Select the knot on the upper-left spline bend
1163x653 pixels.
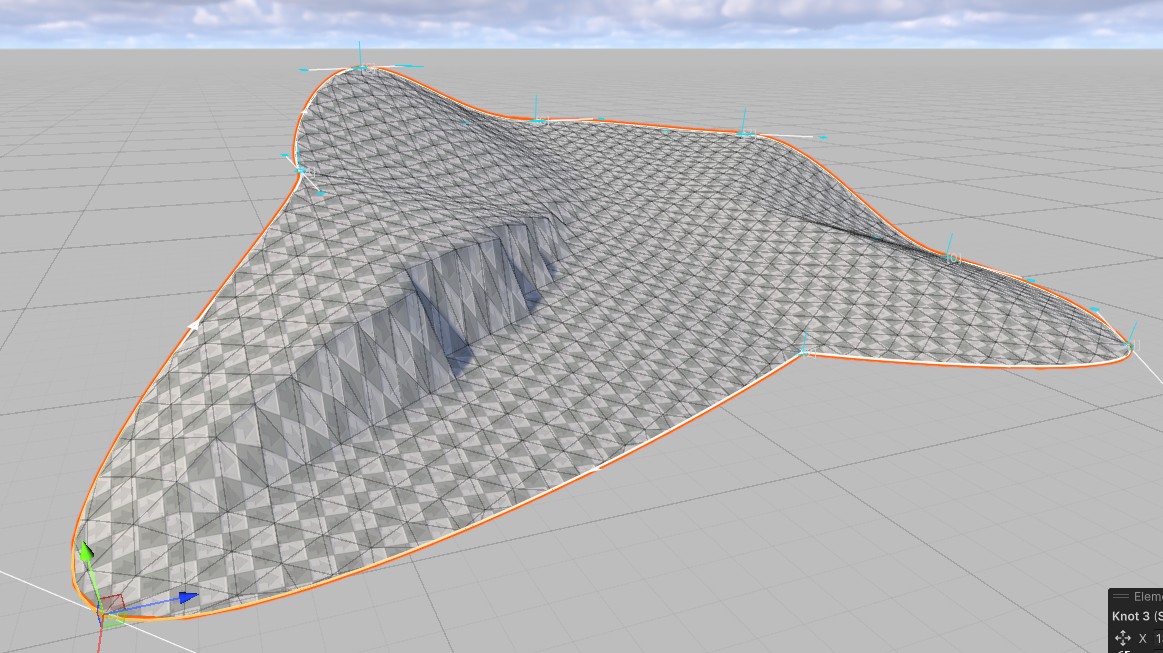pyautogui.click(x=301, y=171)
